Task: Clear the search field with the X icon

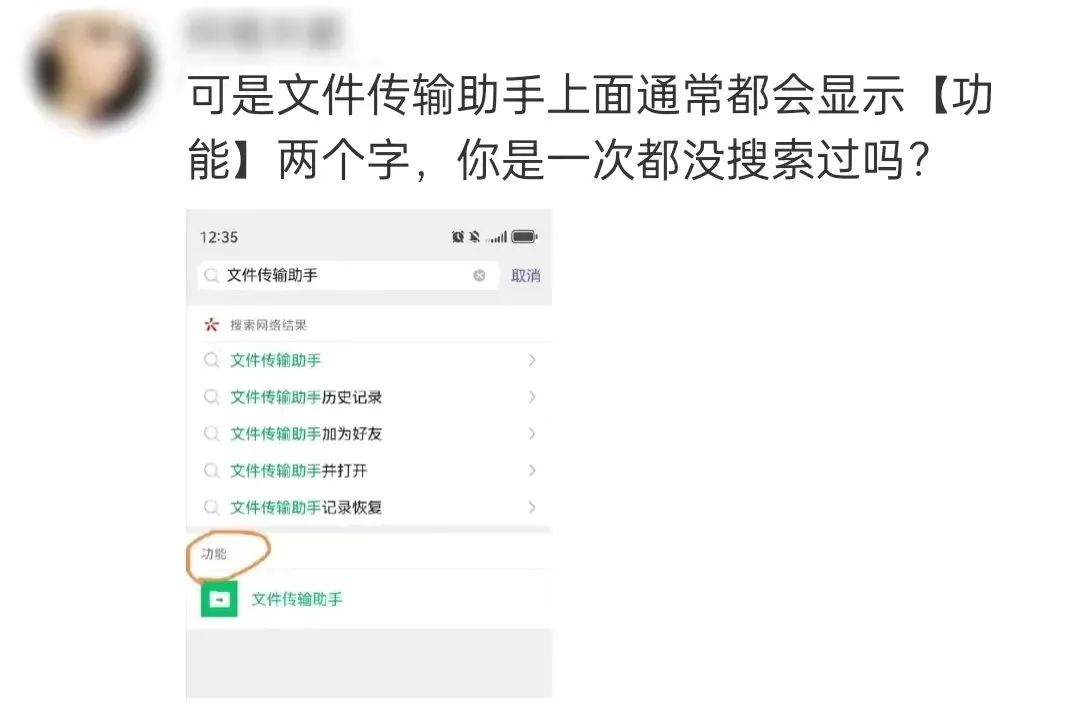Action: point(479,275)
